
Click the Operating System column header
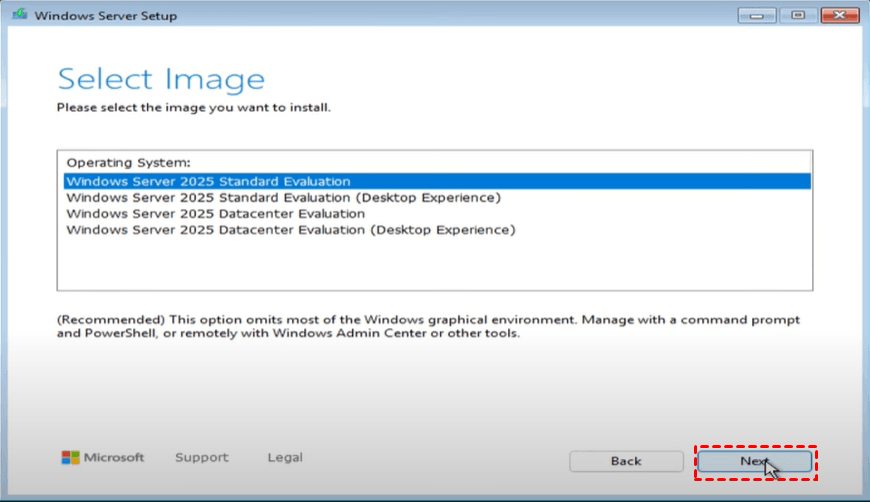(x=128, y=162)
